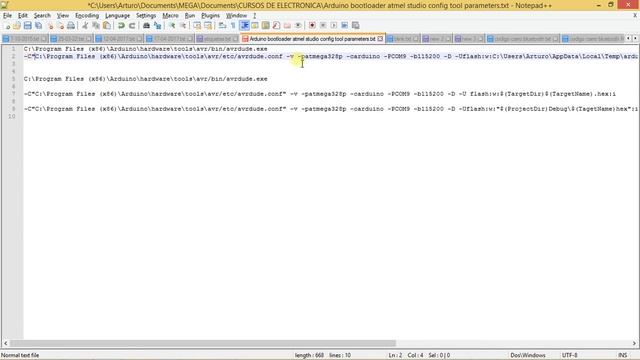
Task: Click the UTF-8 encoding indicator
Action: [x=569, y=355]
